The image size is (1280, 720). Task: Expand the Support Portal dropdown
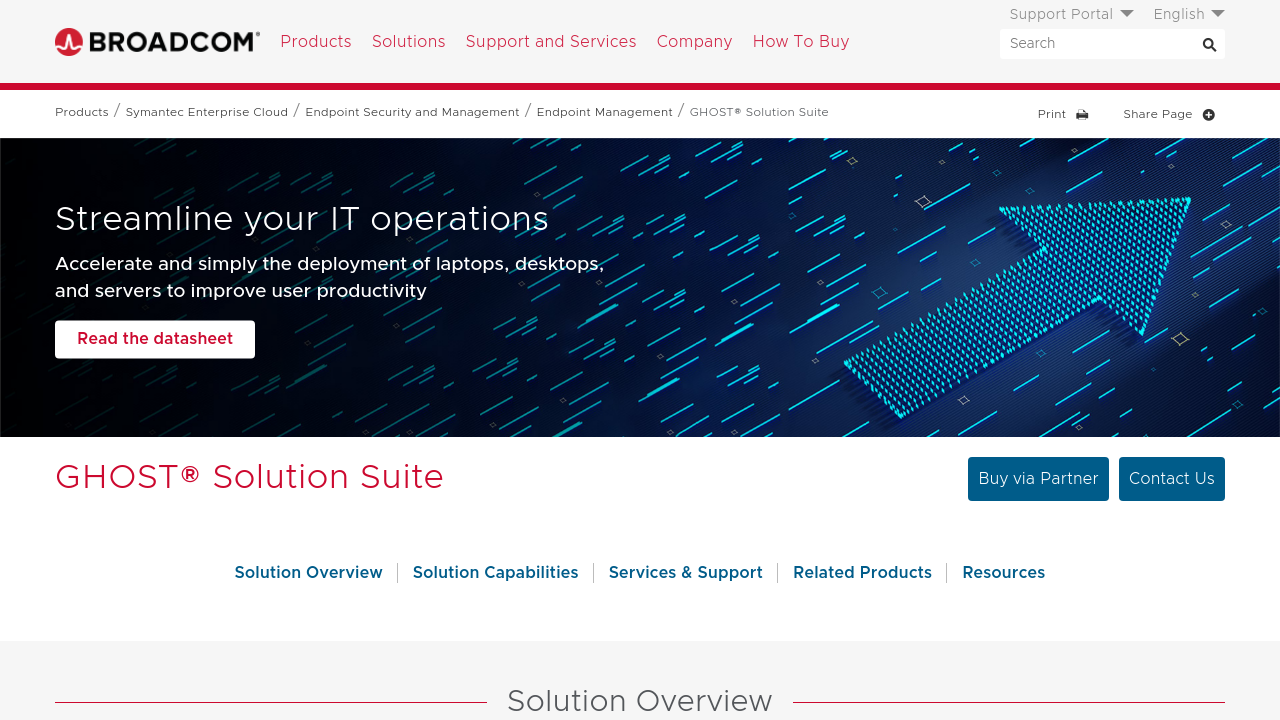pyautogui.click(x=1071, y=14)
